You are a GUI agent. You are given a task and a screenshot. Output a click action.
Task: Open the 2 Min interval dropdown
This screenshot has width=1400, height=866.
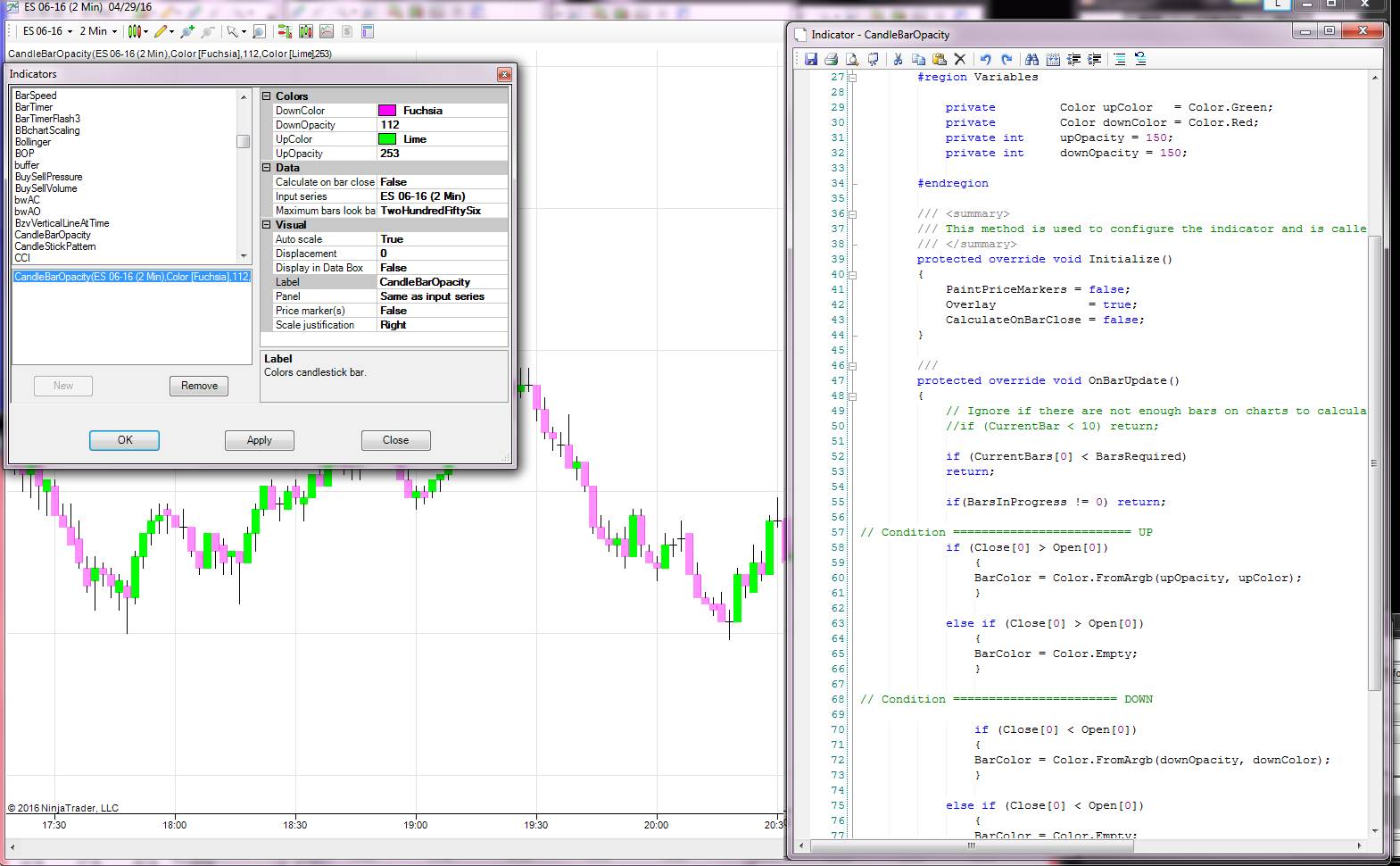click(98, 31)
